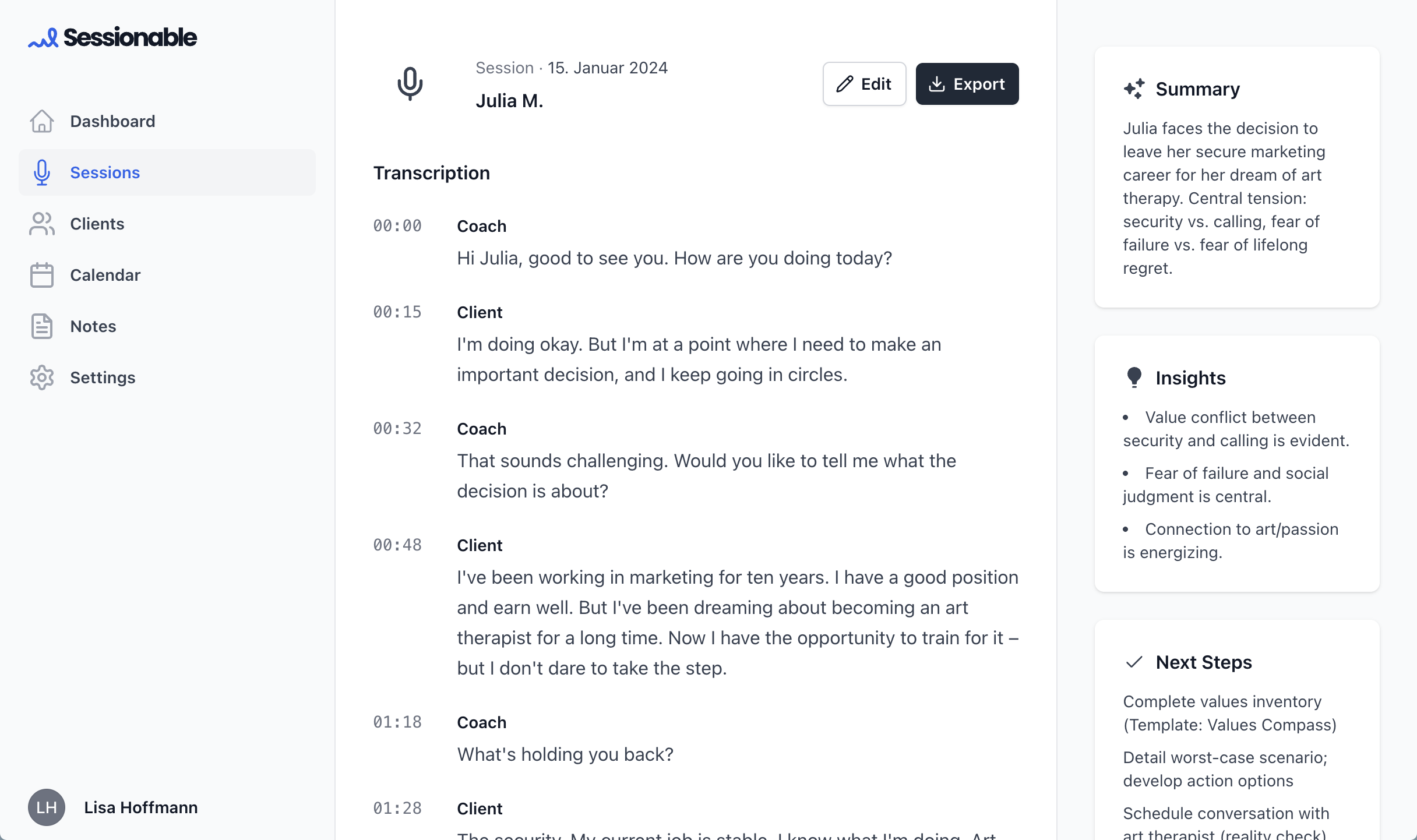Image resolution: width=1417 pixels, height=840 pixels.
Task: Click the Sessionable waveform logo icon
Action: pyautogui.click(x=43, y=38)
